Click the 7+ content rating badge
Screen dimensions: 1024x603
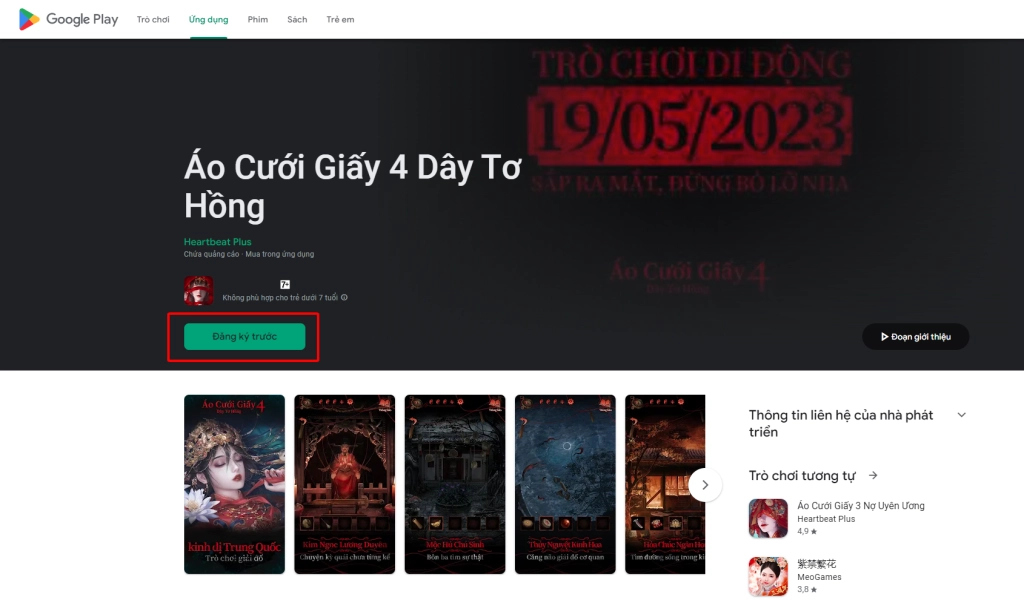point(285,284)
